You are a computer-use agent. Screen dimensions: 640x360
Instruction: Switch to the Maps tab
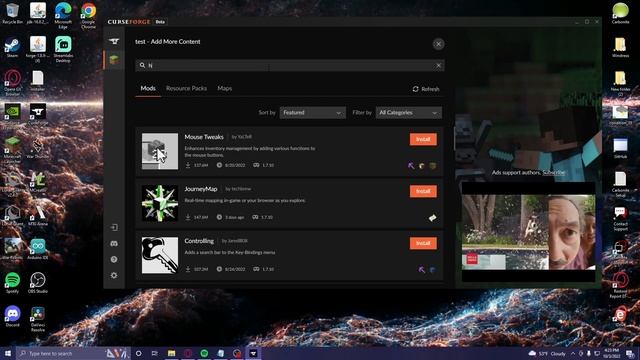pos(224,88)
